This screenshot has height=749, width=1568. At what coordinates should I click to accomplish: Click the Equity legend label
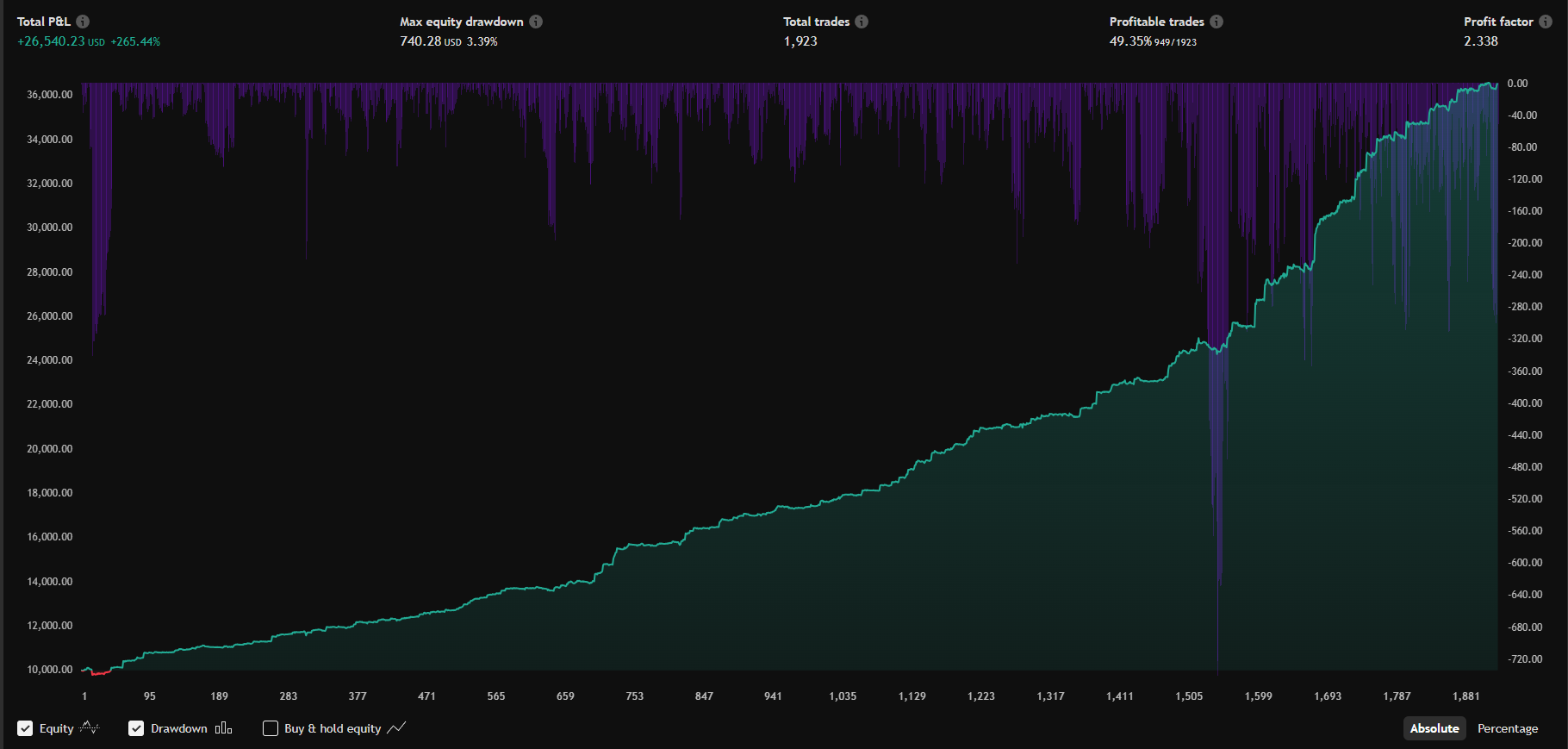[57, 728]
